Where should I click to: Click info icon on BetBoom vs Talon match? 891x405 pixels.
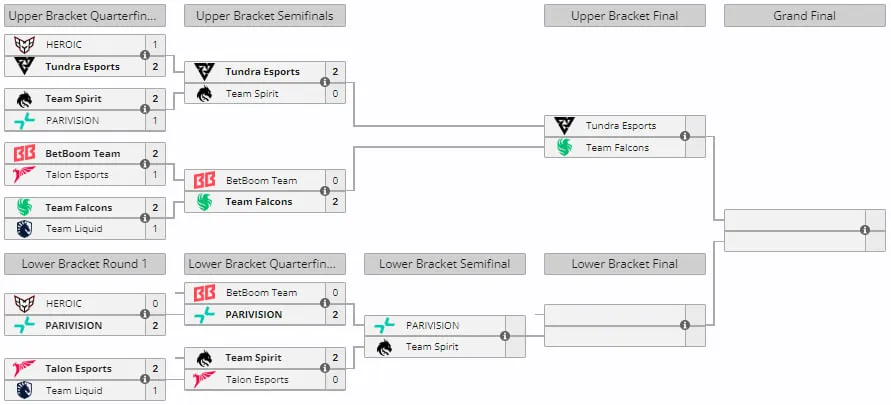tap(145, 164)
